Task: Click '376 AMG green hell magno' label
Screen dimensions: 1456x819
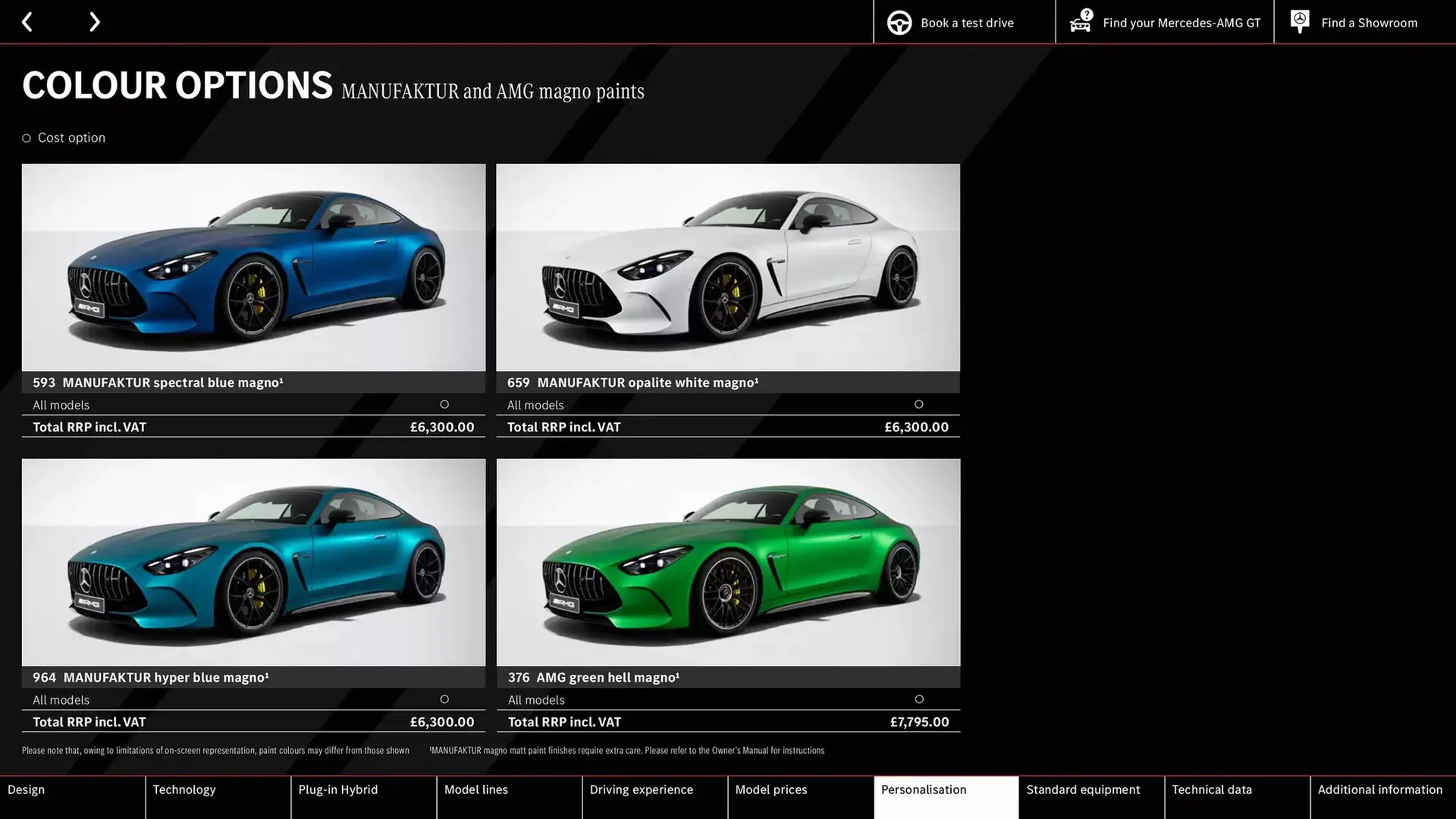Action: pos(594,677)
